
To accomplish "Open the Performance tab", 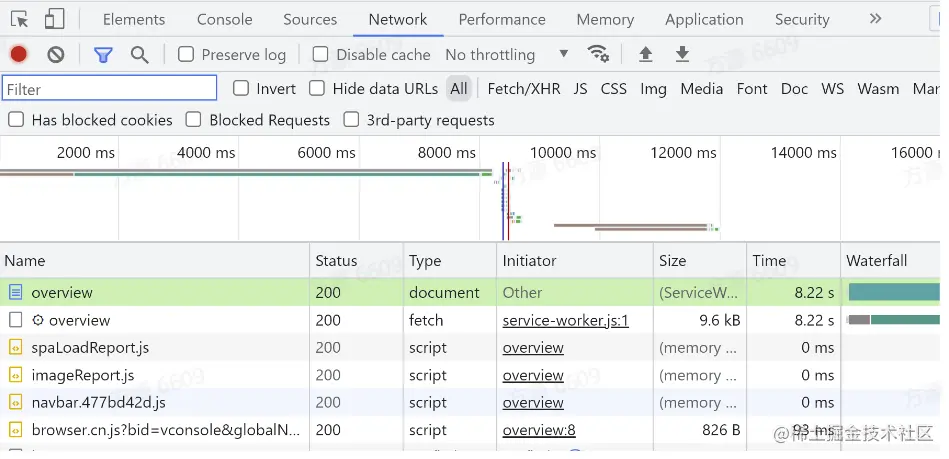I will (x=500, y=19).
